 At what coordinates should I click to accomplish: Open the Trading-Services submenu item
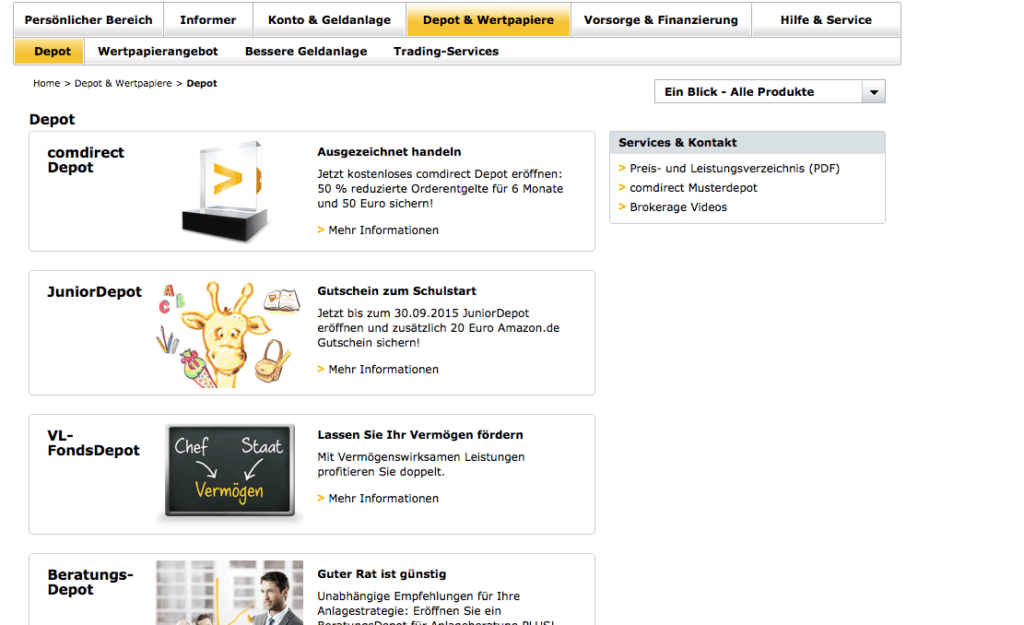446,51
